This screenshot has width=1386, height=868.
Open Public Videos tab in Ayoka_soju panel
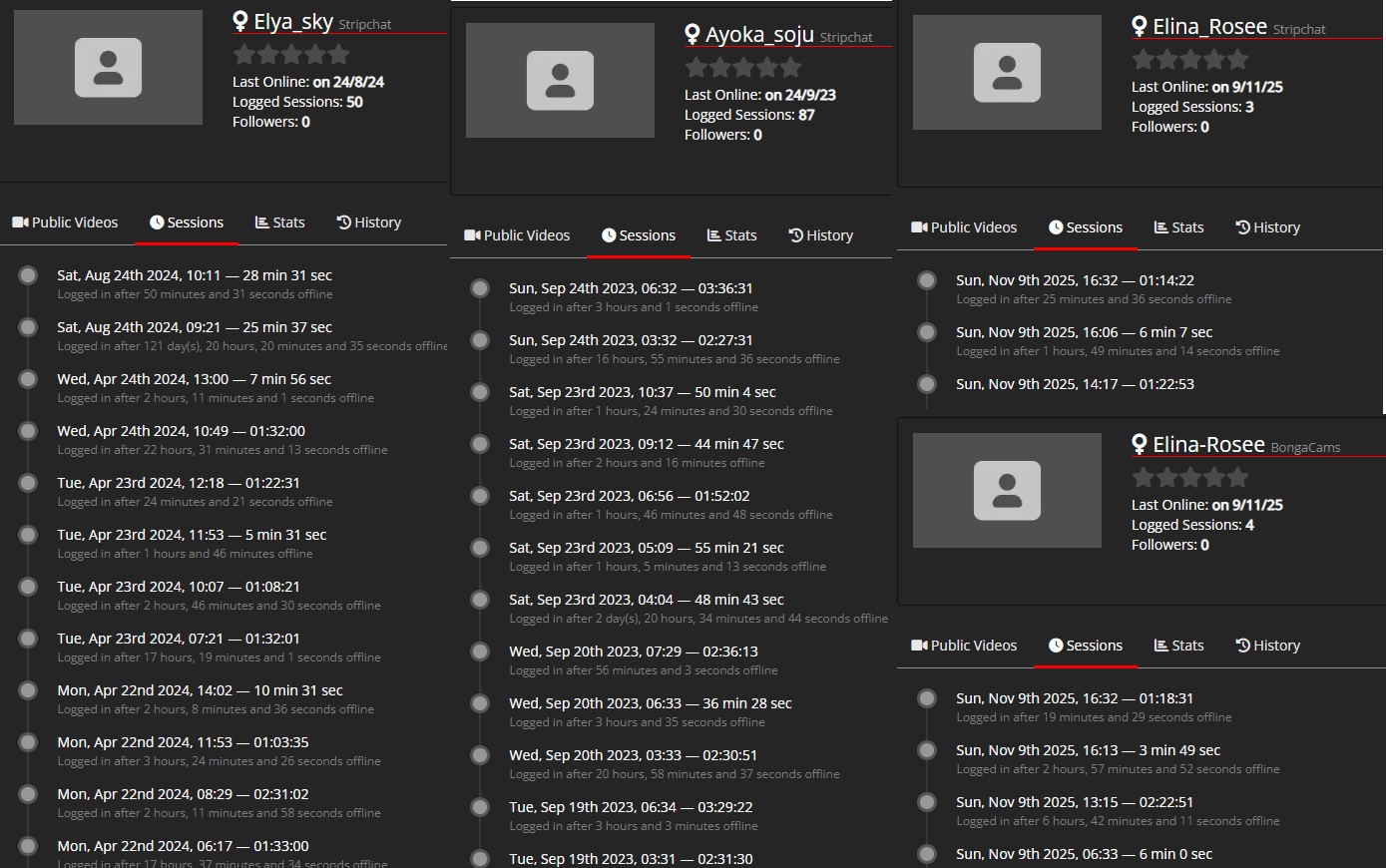(x=517, y=235)
